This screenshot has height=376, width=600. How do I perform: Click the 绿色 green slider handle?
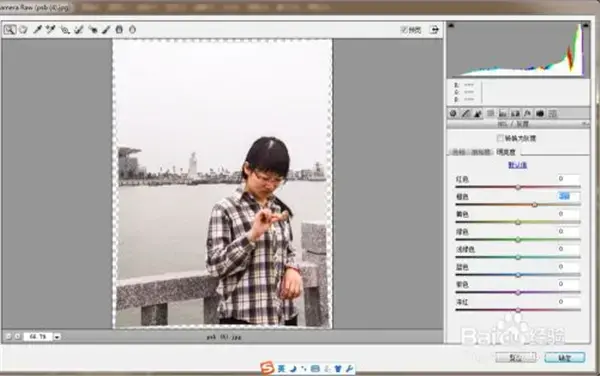(518, 240)
